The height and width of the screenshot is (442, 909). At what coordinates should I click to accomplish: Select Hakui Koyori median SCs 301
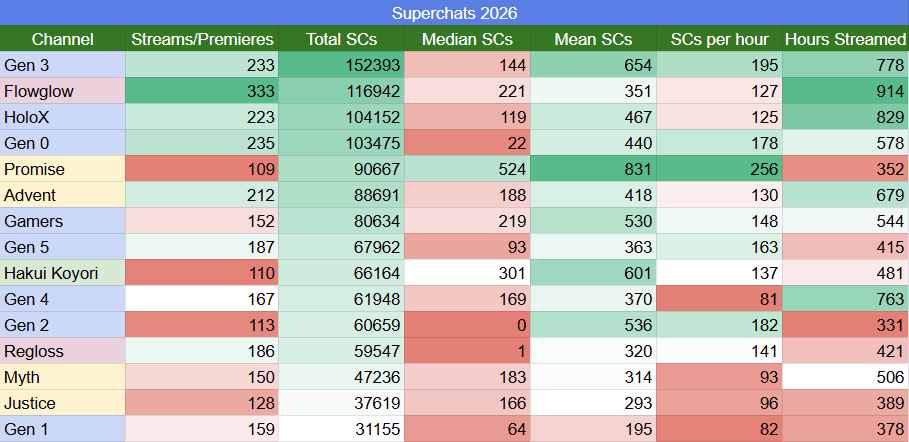[467, 273]
